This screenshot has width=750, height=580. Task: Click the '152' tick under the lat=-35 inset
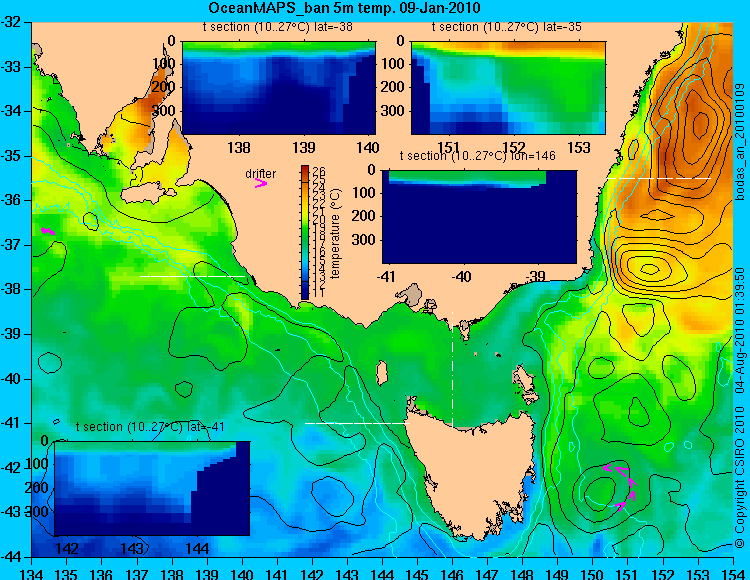[x=514, y=147]
